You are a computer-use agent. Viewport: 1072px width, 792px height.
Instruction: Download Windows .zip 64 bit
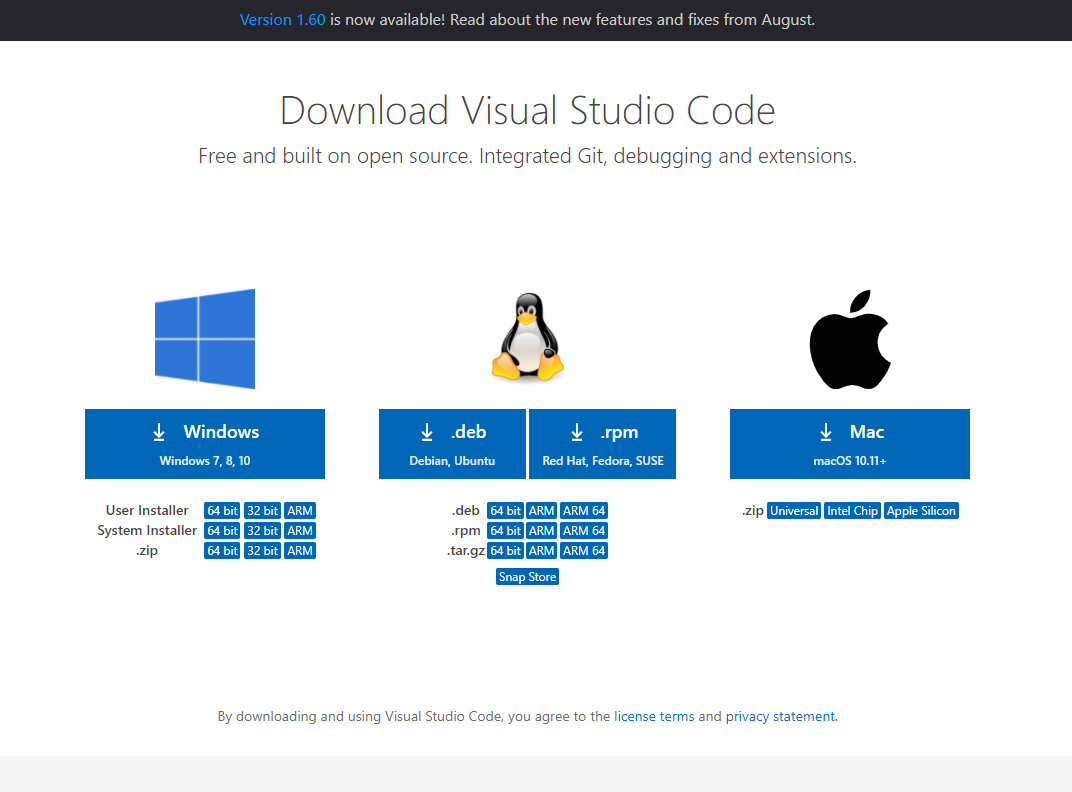point(222,551)
